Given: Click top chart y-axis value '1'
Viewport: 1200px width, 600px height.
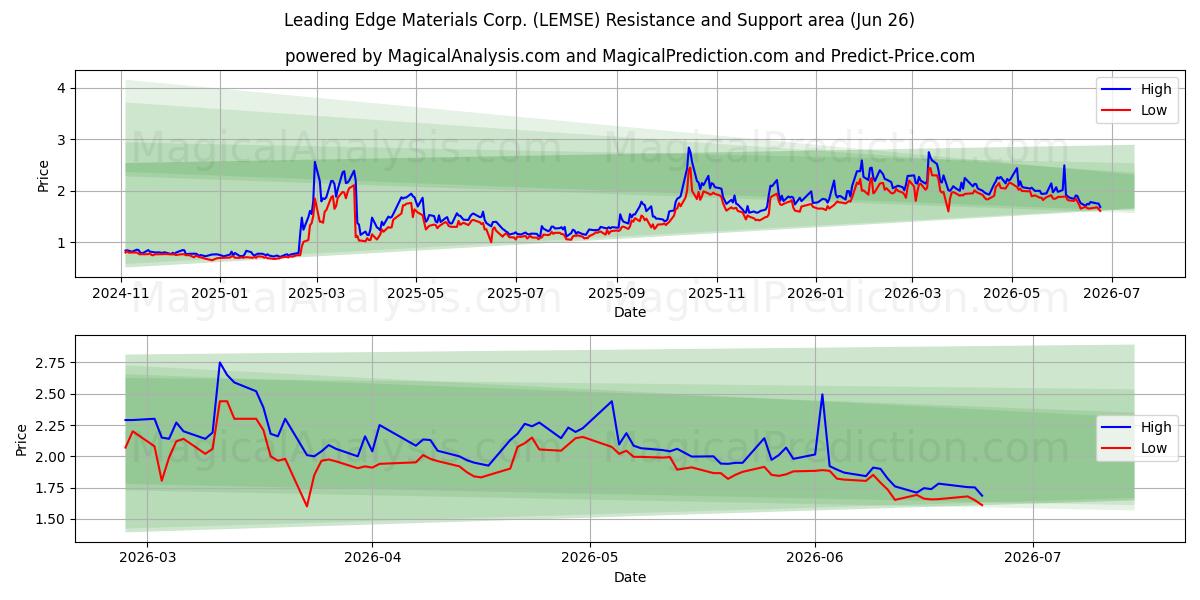Looking at the screenshot, I should tap(61, 242).
